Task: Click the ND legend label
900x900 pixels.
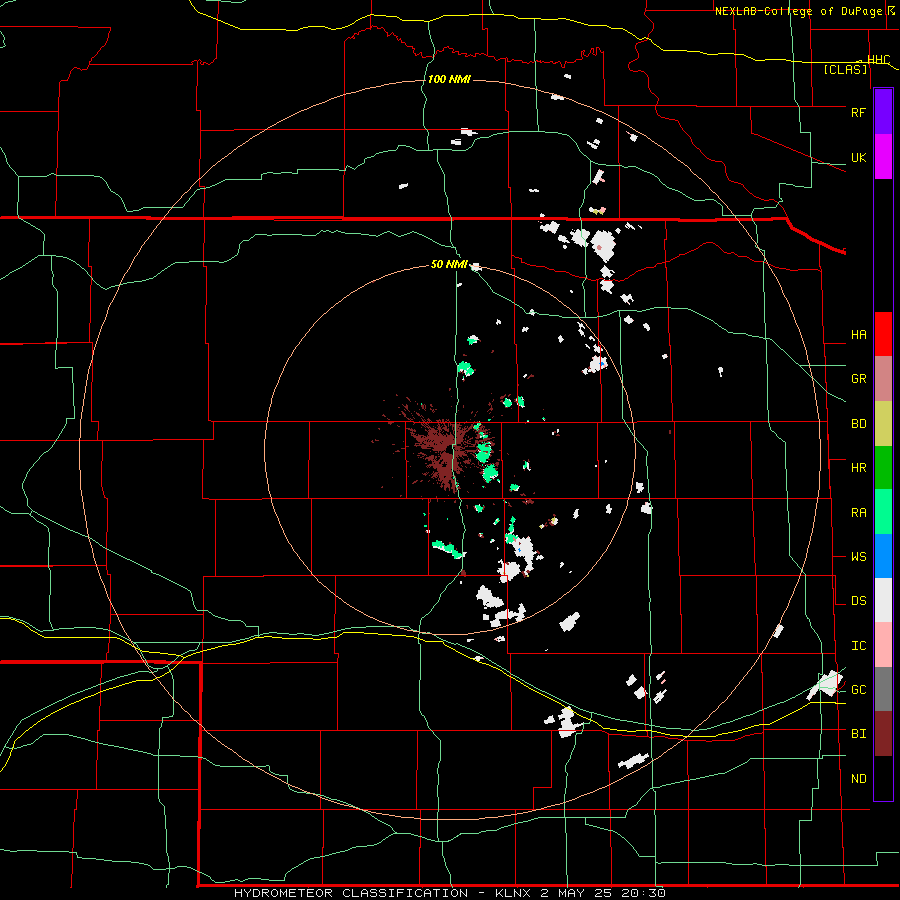Action: (858, 779)
